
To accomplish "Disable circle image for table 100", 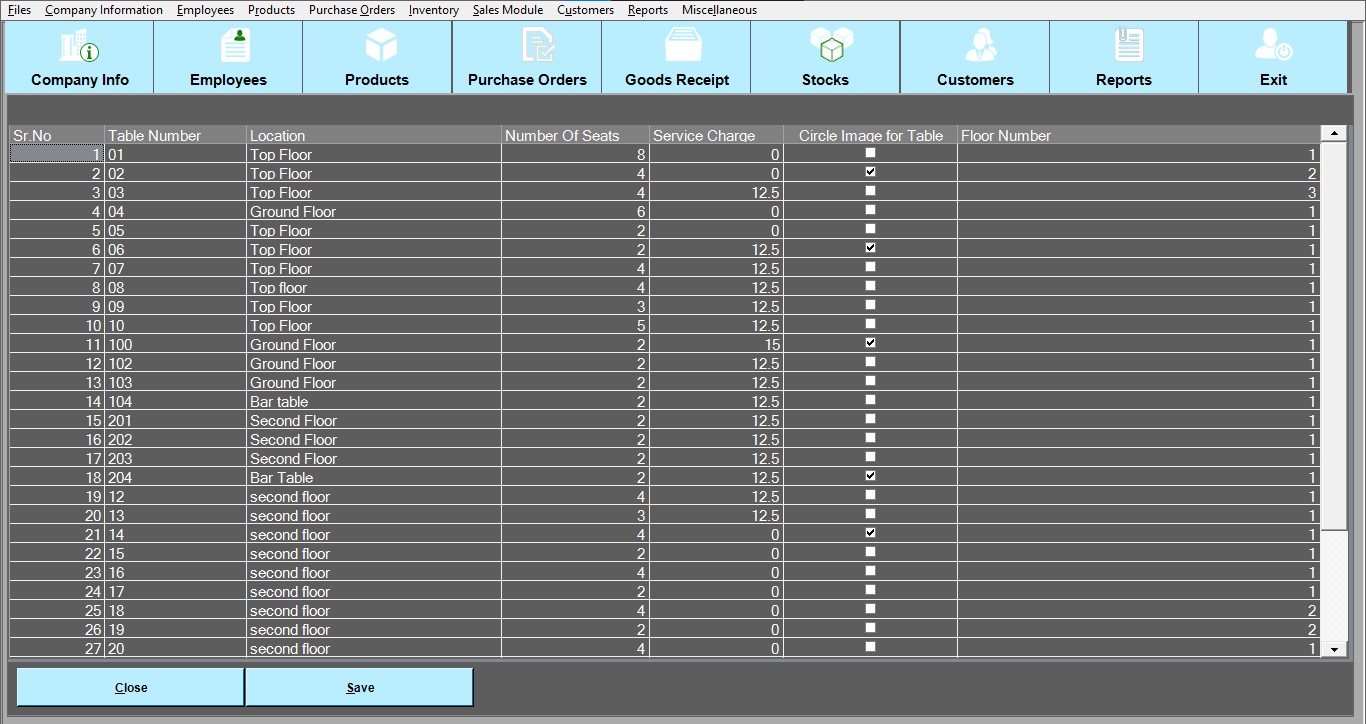I will 870,343.
